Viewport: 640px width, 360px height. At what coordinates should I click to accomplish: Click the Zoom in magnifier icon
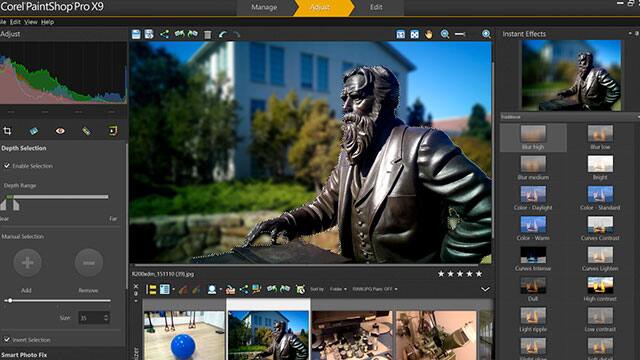point(486,34)
